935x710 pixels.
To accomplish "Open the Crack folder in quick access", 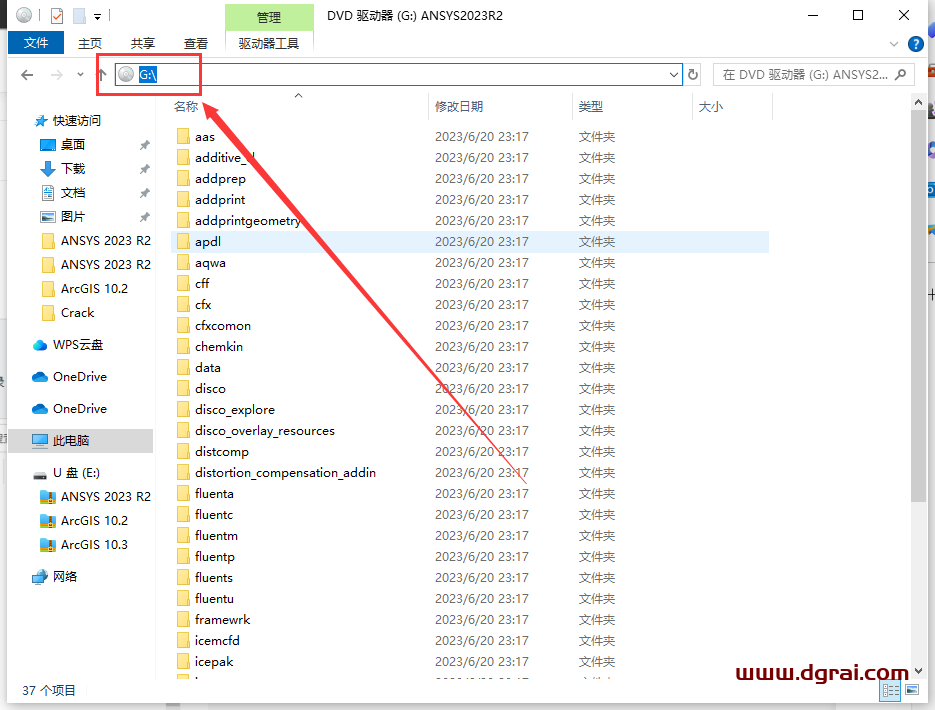I will [x=78, y=312].
